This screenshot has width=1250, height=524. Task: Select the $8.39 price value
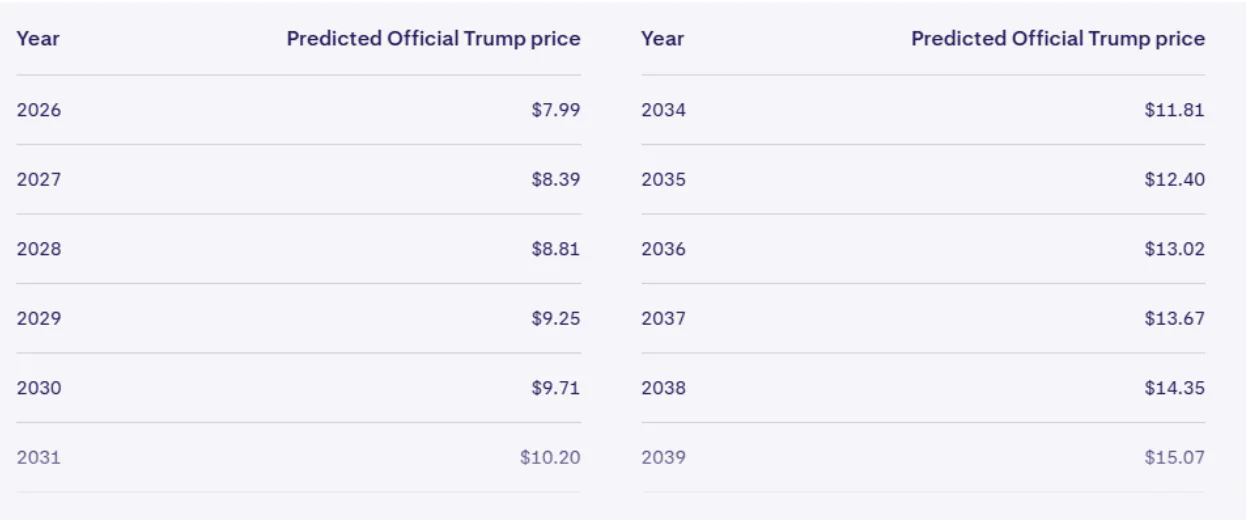point(555,180)
